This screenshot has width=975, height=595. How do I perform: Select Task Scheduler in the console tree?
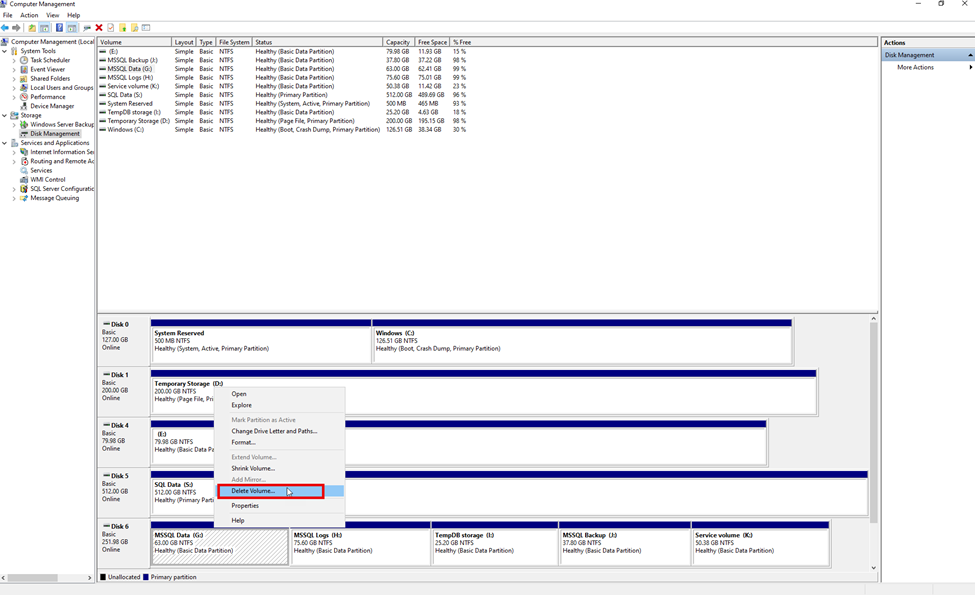coord(50,60)
